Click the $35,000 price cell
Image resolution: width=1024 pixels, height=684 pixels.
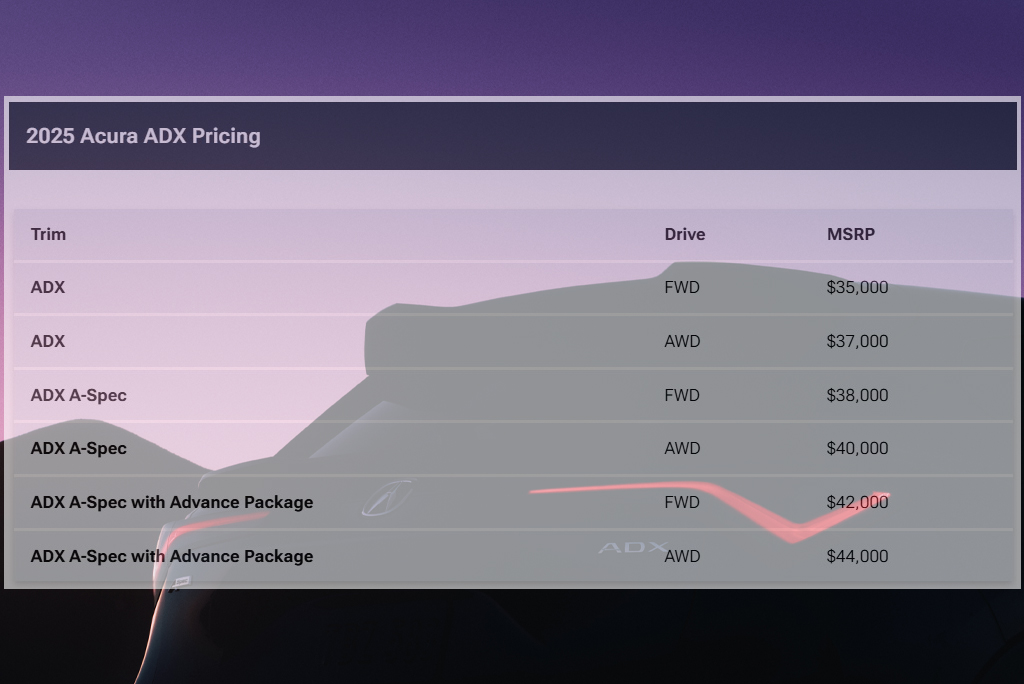pyautogui.click(x=857, y=288)
